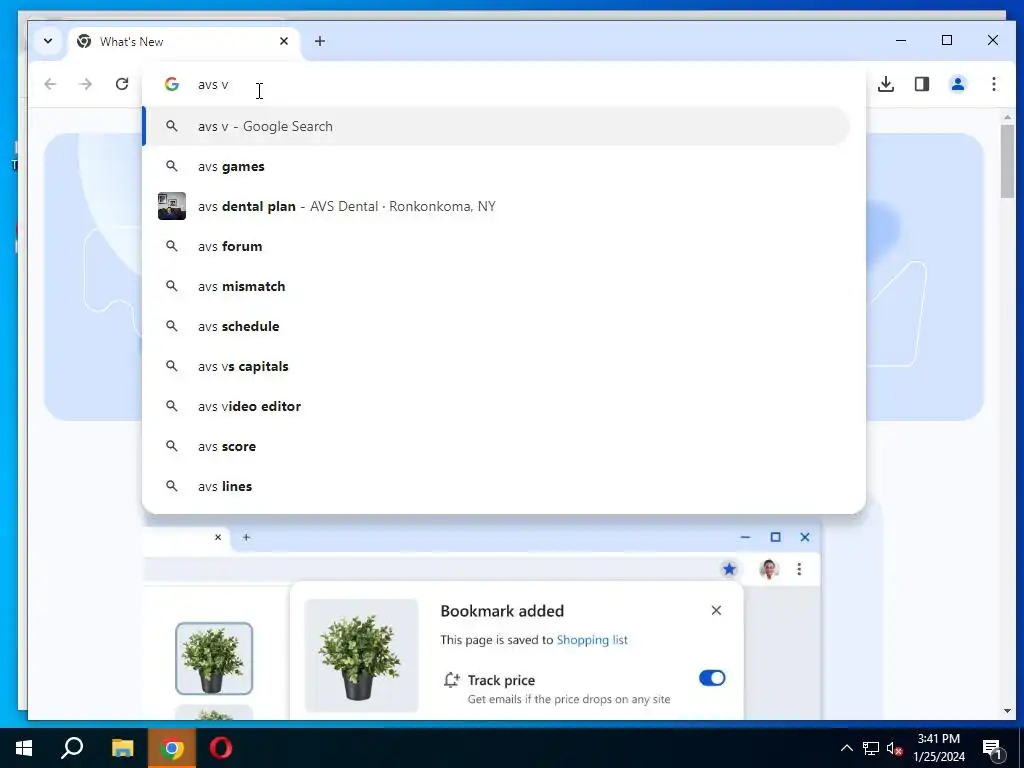Screen dimensions: 1024x768
Task: Close the What's New tab
Action: tap(283, 41)
